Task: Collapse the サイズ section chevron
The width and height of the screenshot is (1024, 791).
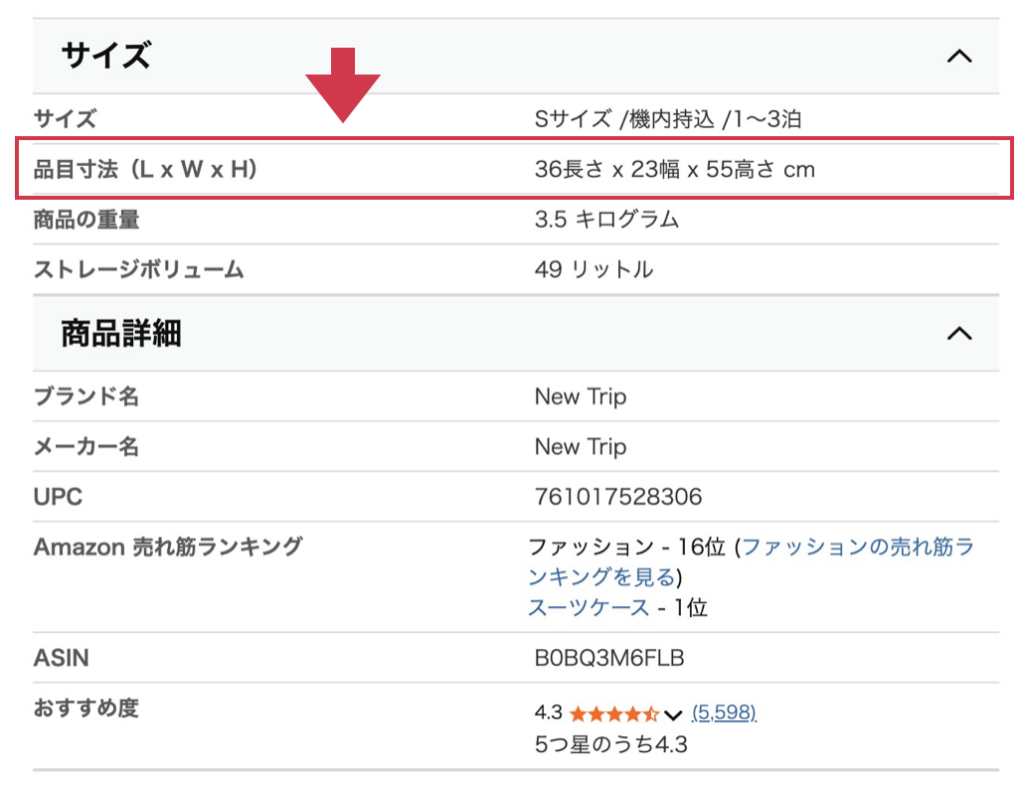Action: (958, 56)
